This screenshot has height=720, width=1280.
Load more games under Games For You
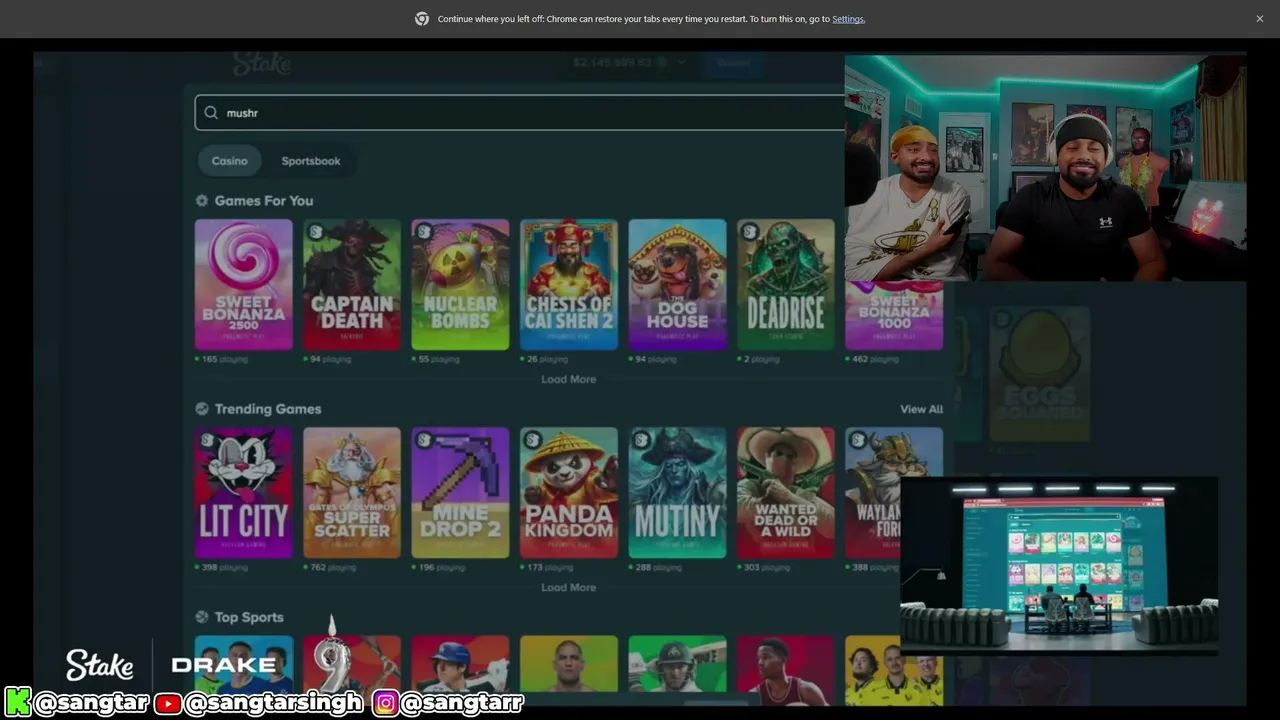click(x=569, y=380)
